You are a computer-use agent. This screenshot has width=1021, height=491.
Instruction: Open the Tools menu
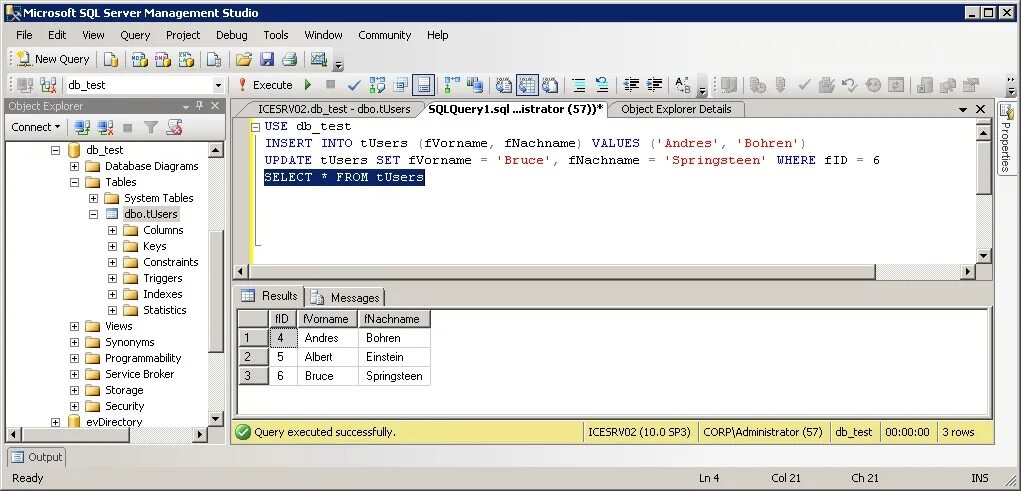276,35
